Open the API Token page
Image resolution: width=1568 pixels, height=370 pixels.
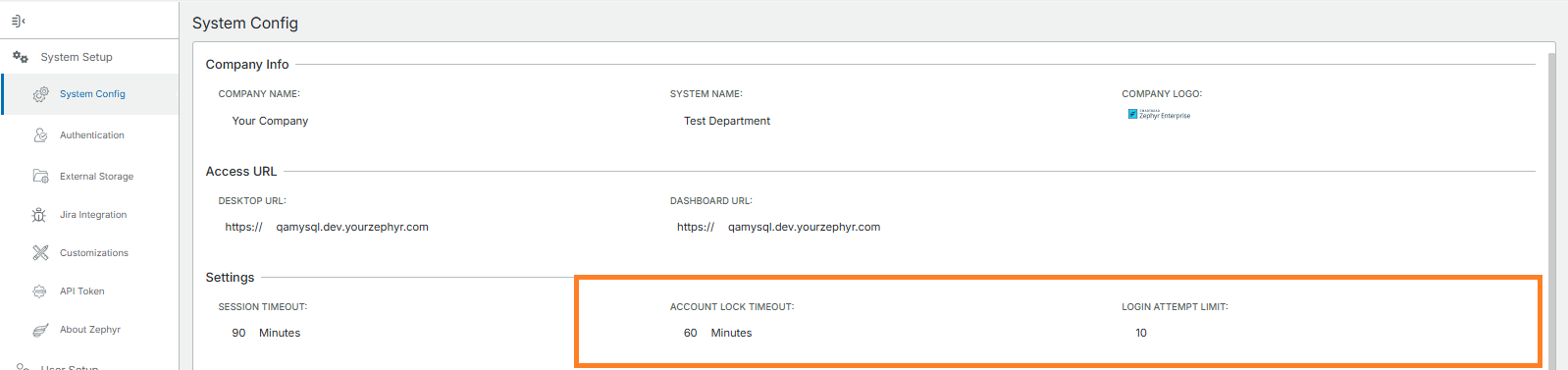(82, 291)
